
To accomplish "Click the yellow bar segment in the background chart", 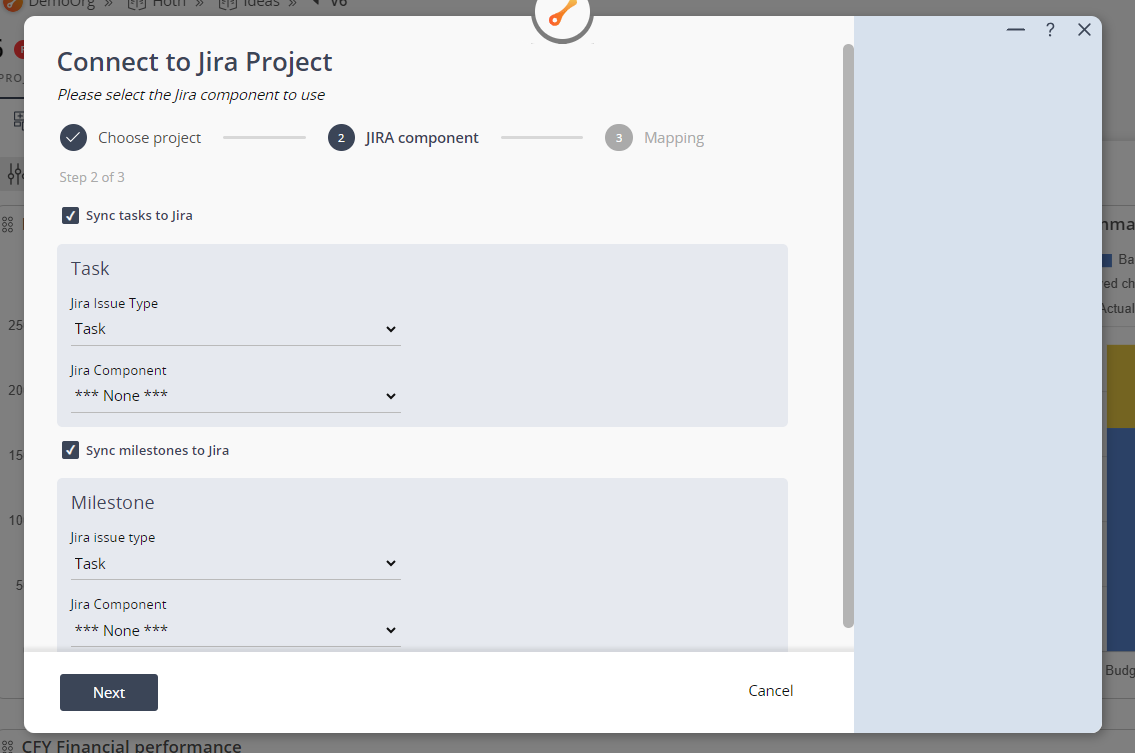I will (1121, 387).
